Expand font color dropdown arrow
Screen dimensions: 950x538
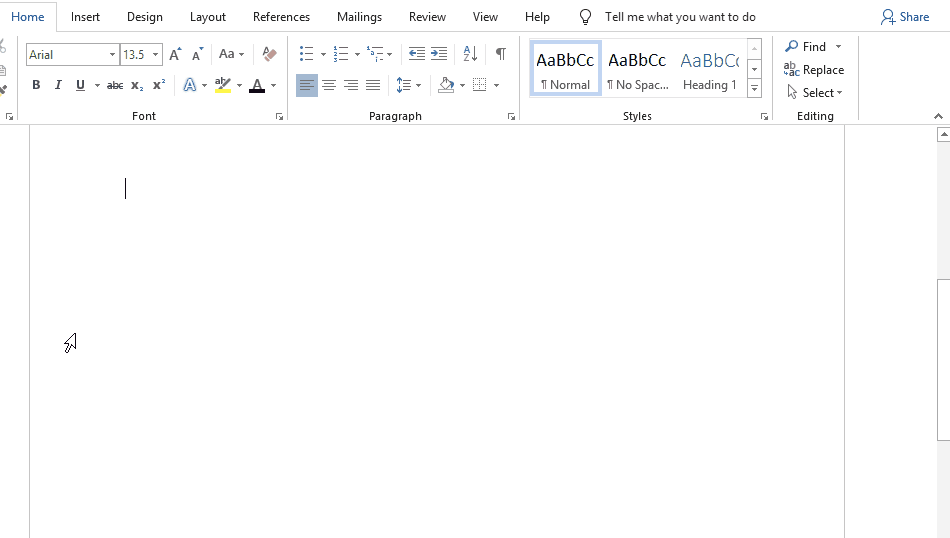pos(273,85)
